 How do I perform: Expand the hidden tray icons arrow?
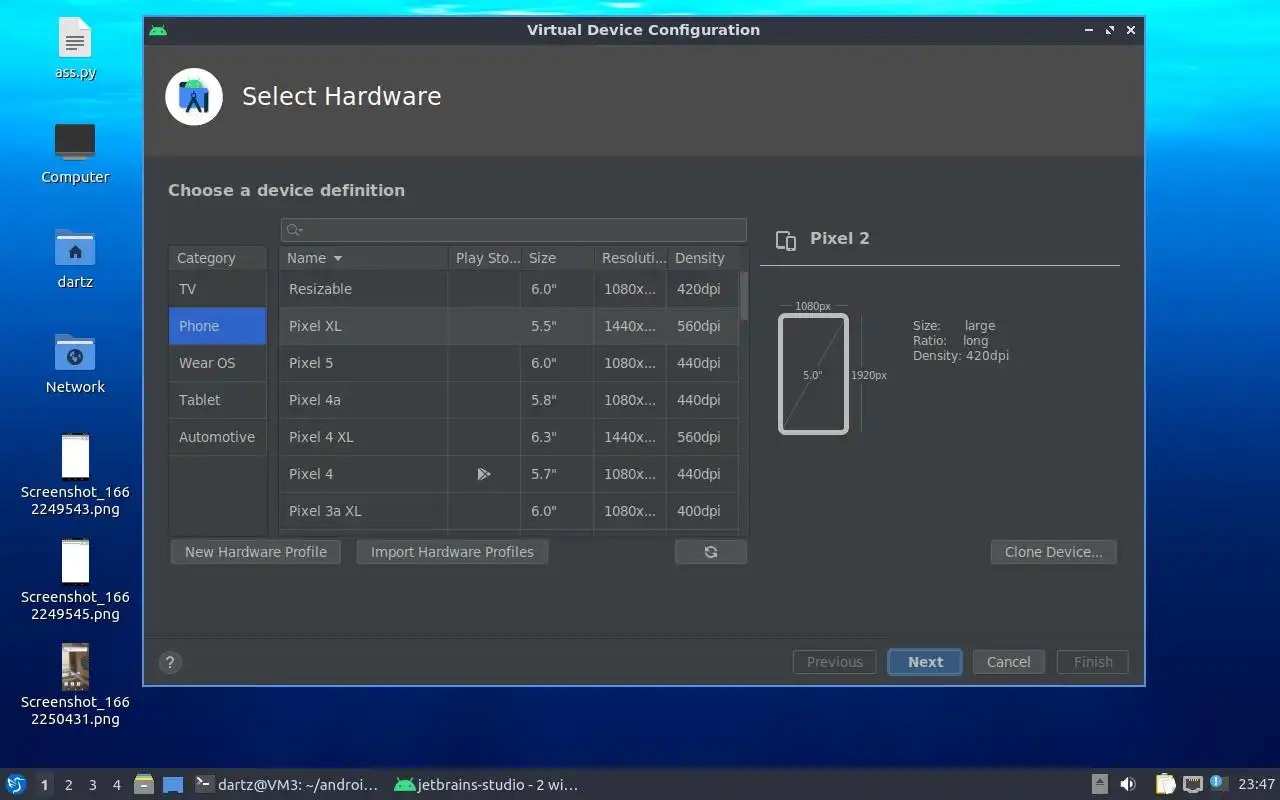pyautogui.click(x=1099, y=784)
